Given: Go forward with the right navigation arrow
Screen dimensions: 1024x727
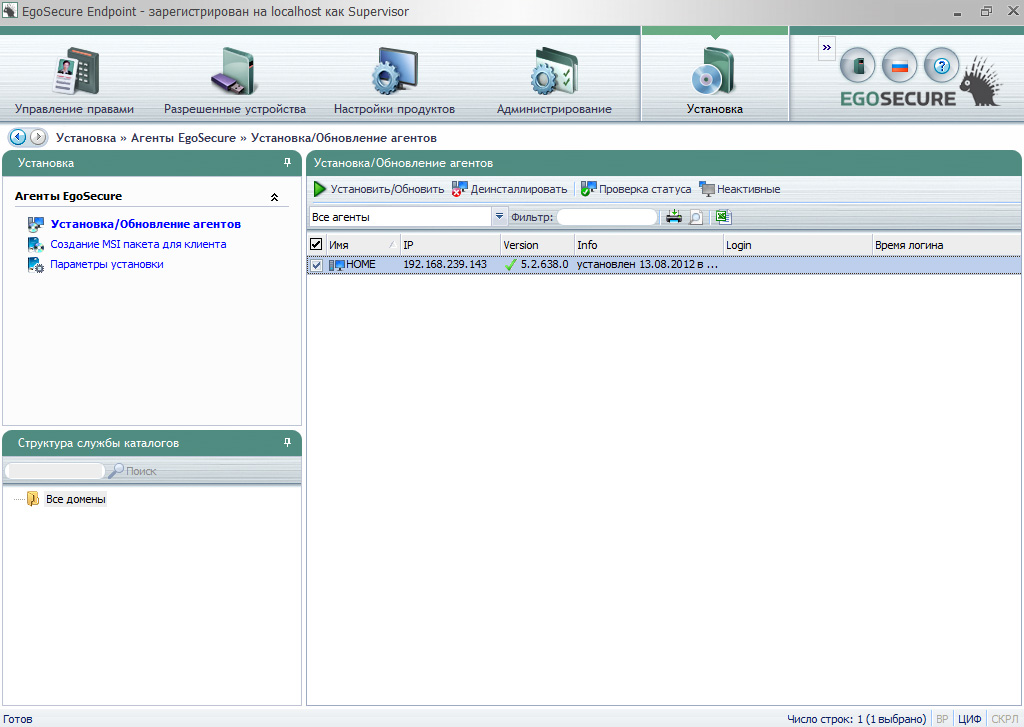Looking at the screenshot, I should pyautogui.click(x=39, y=137).
